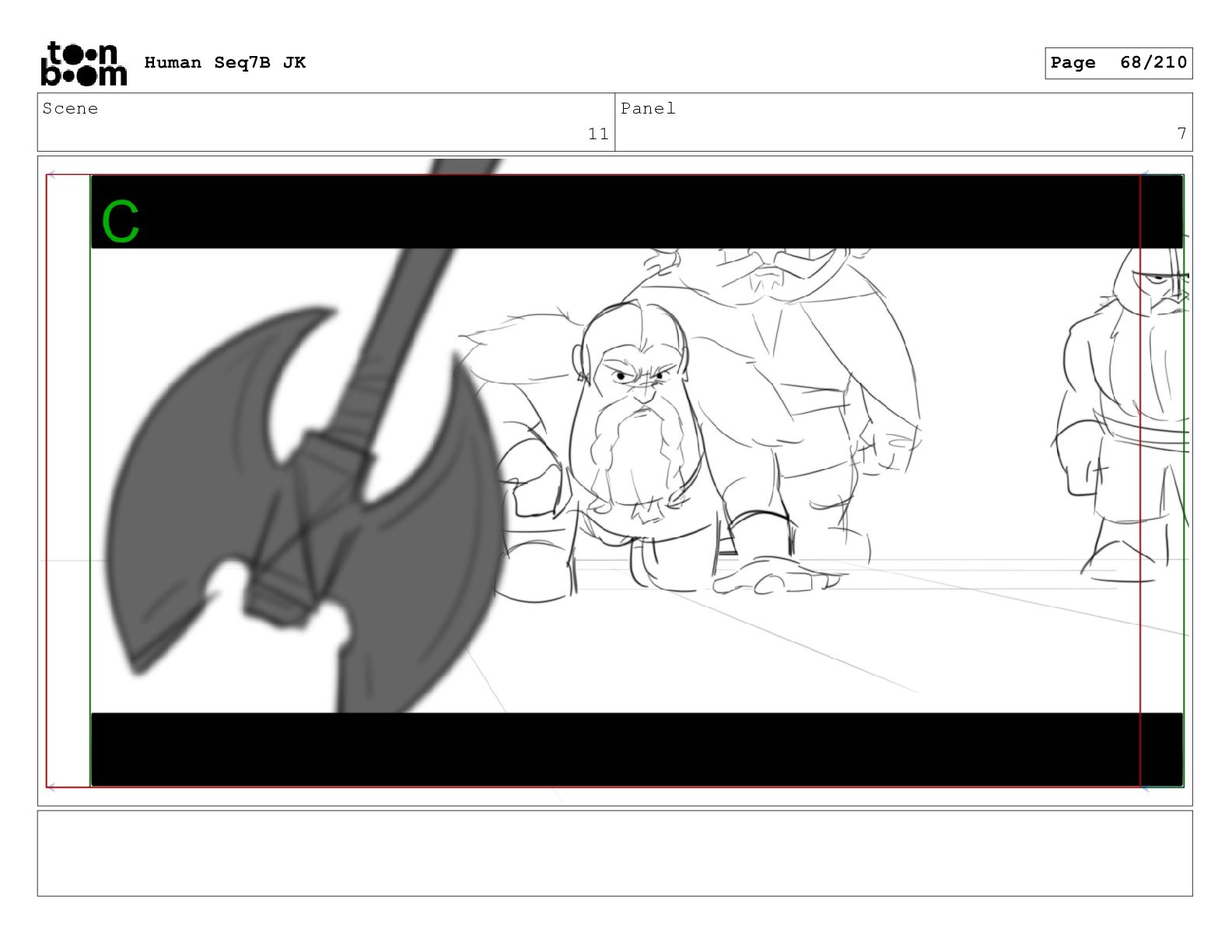Click scene number 11
The width and height of the screenshot is (1232, 952).
598,134
